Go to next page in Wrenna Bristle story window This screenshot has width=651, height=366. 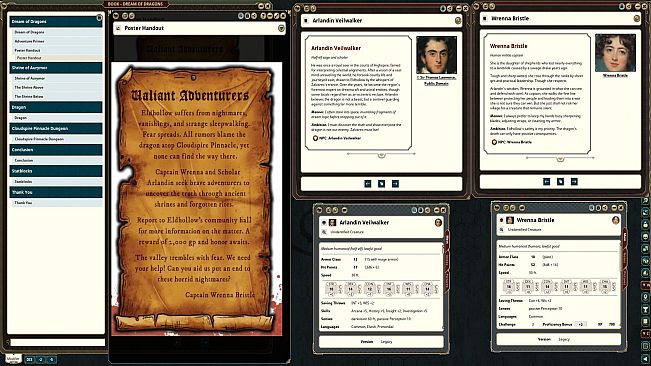[574, 182]
